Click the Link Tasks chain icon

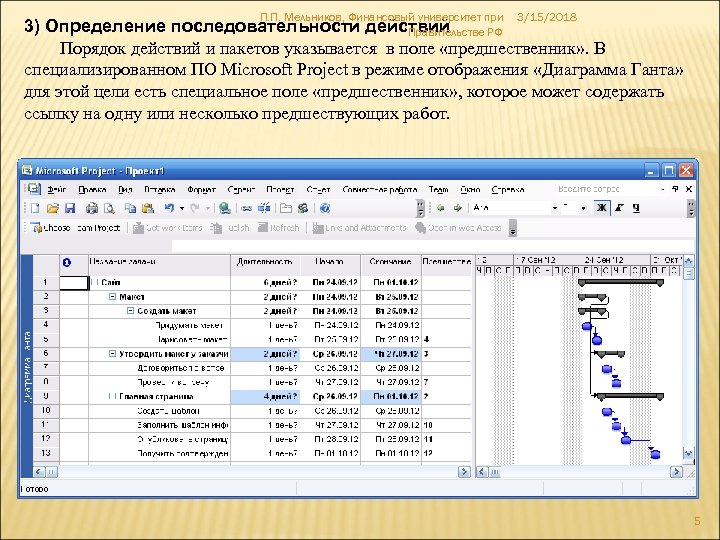pyautogui.click(x=247, y=208)
